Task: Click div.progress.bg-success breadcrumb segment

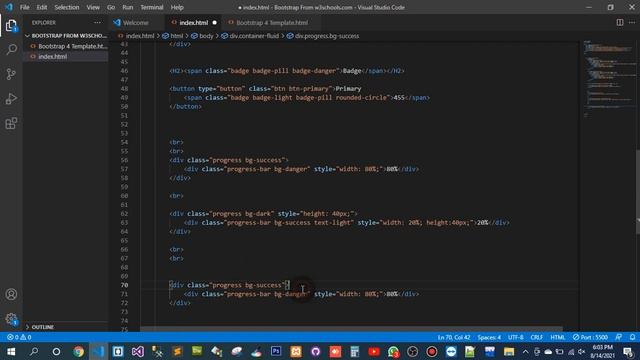Action: [x=327, y=36]
